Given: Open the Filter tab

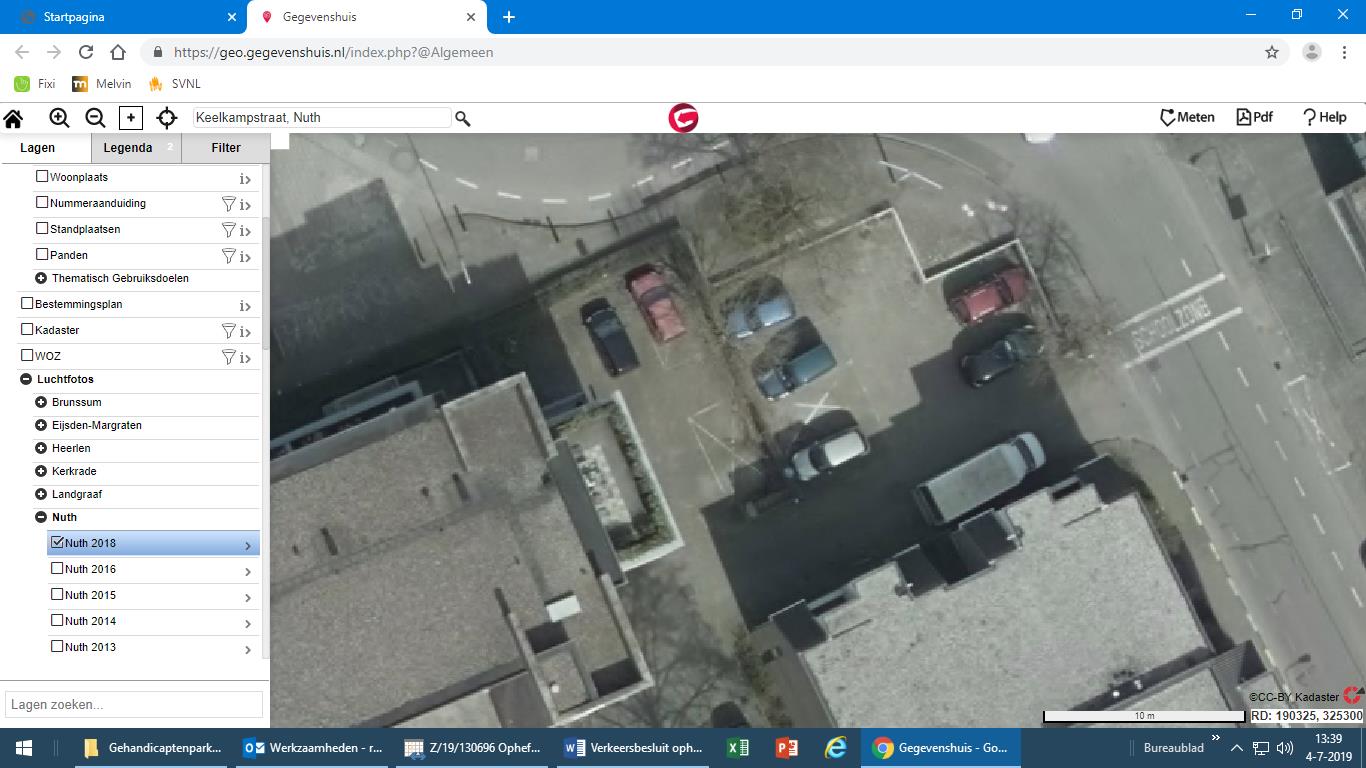Looking at the screenshot, I should 226,148.
